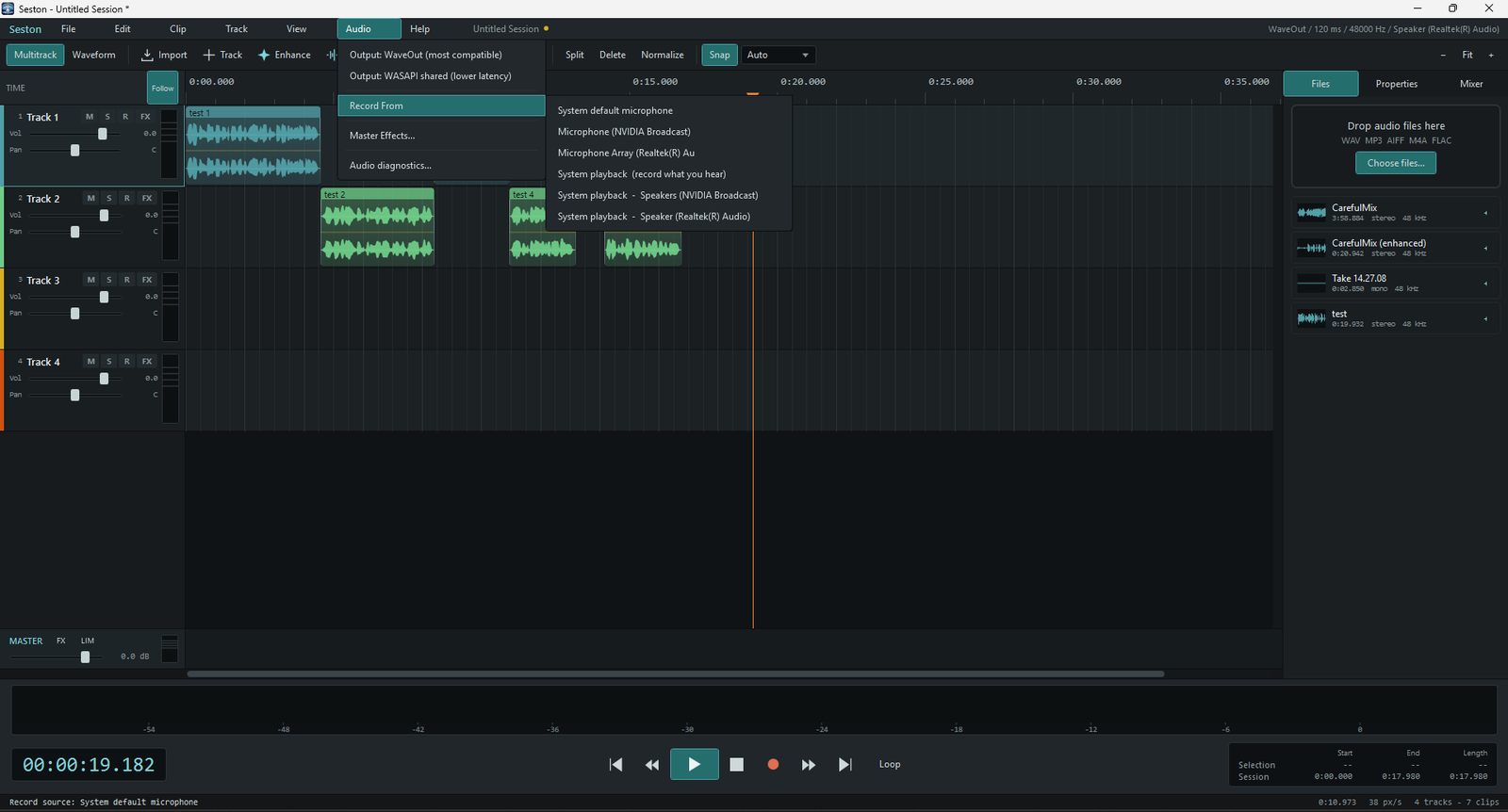
Task: Click the rewind transport button
Action: (651, 765)
